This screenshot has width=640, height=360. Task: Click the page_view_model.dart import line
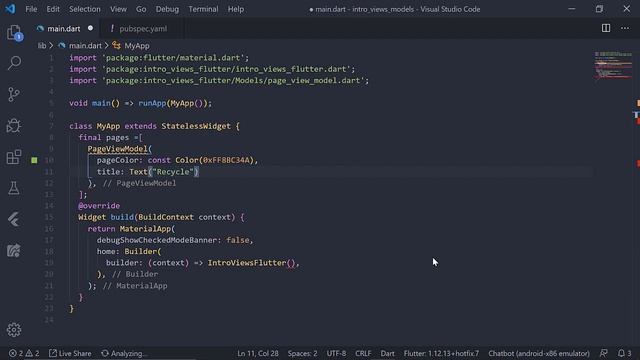click(219, 80)
